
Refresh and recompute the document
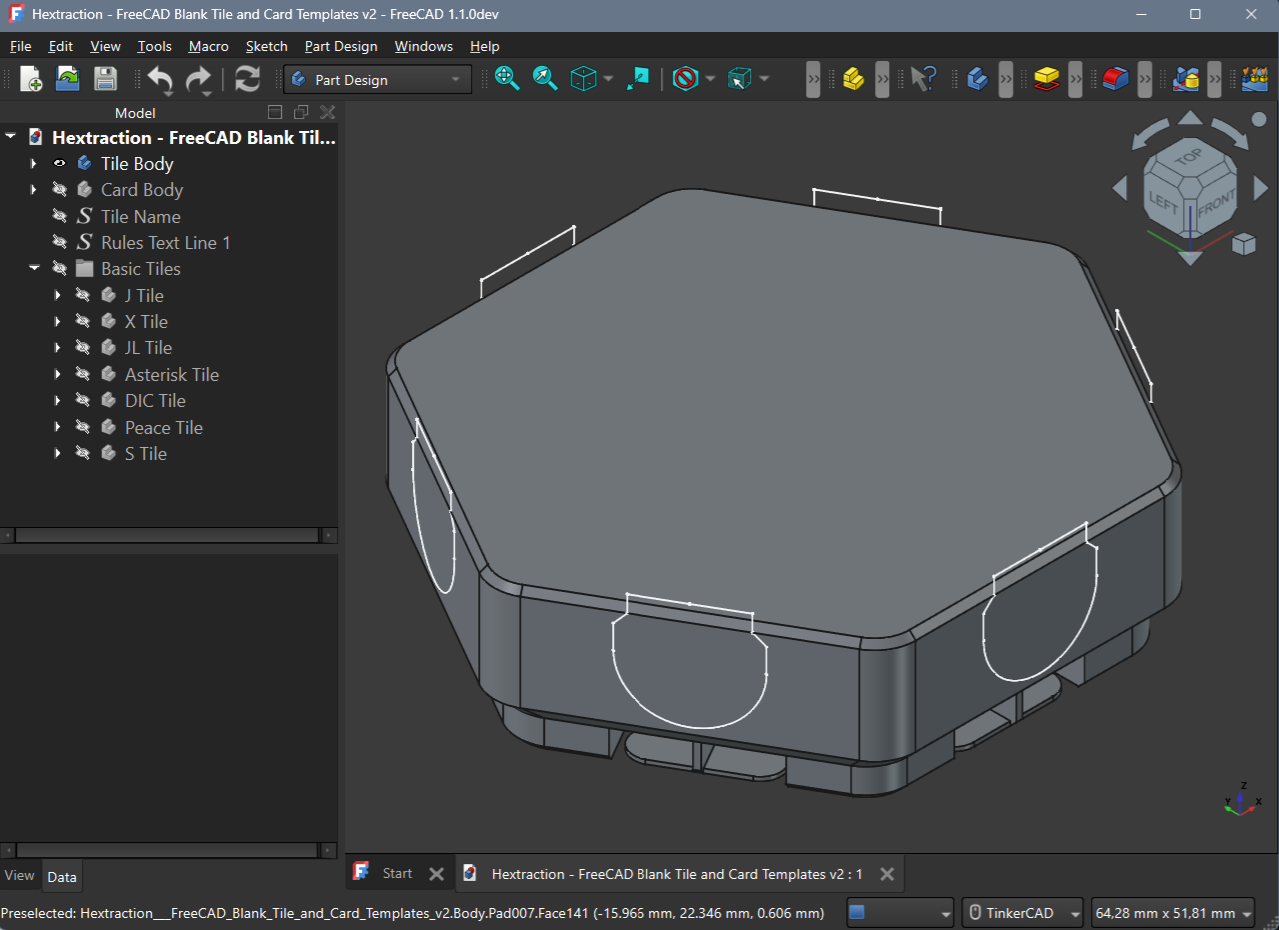[247, 79]
